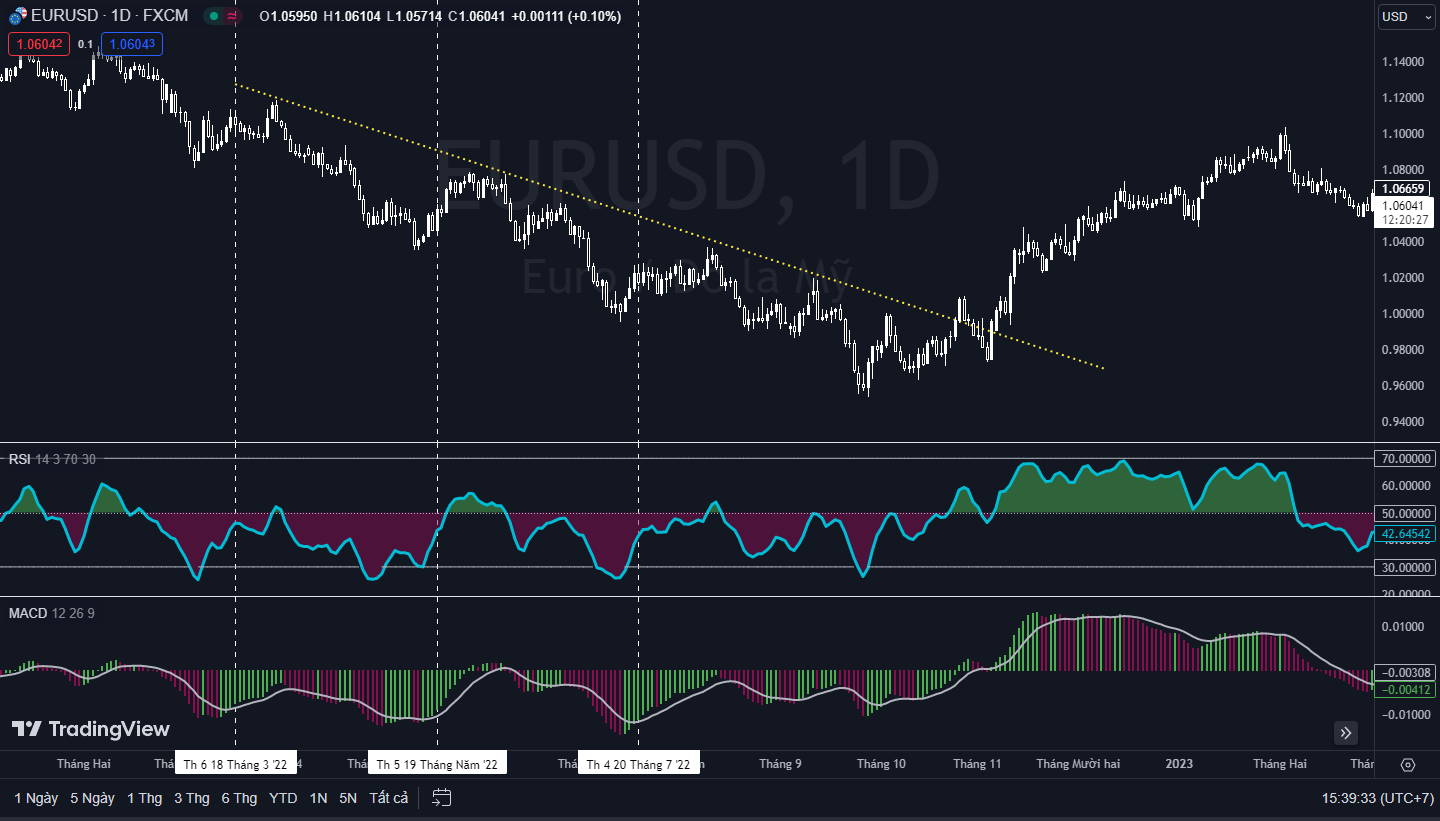Viewport: 1440px width, 821px height.
Task: Click the MACD value label −0.00308
Action: (1406, 673)
